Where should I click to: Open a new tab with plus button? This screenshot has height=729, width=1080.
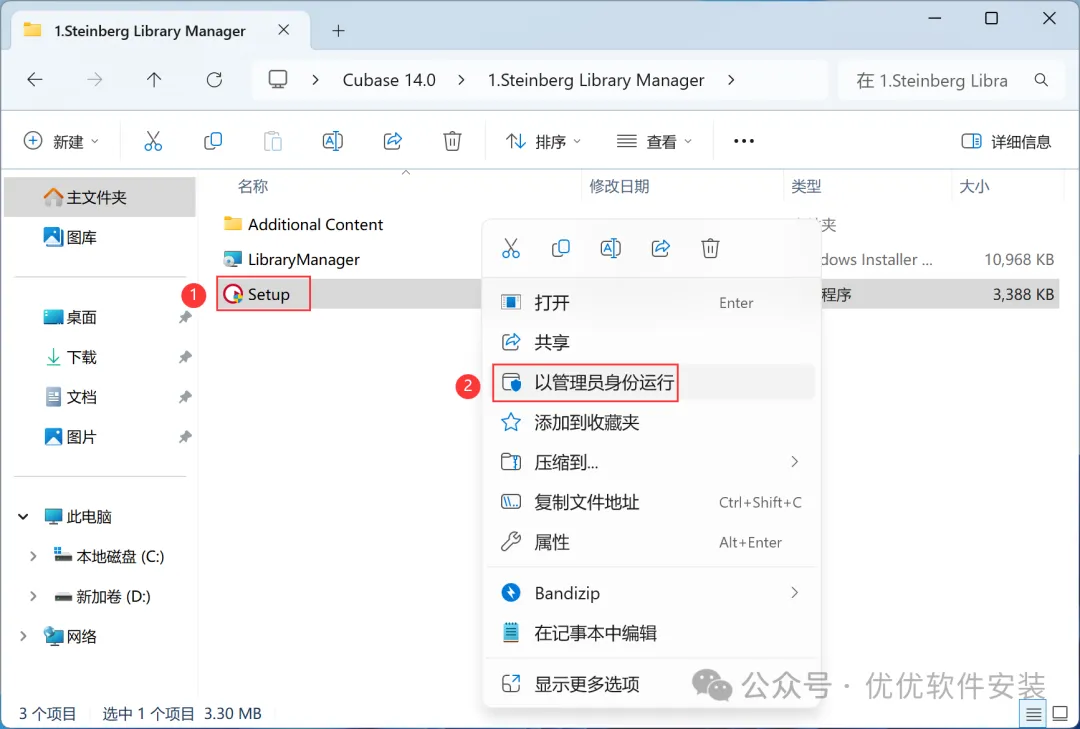point(338,30)
